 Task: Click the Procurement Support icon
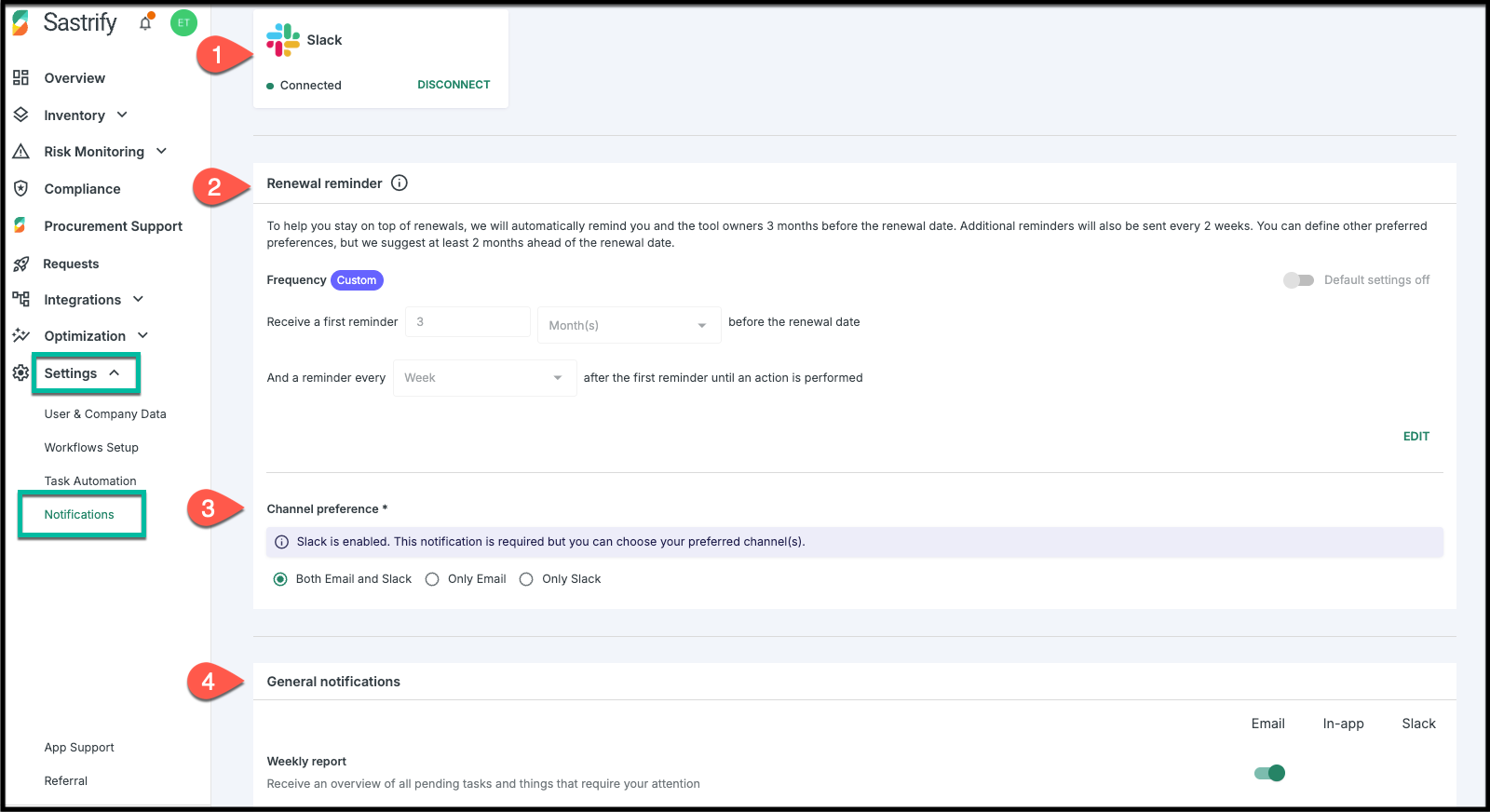(20, 225)
